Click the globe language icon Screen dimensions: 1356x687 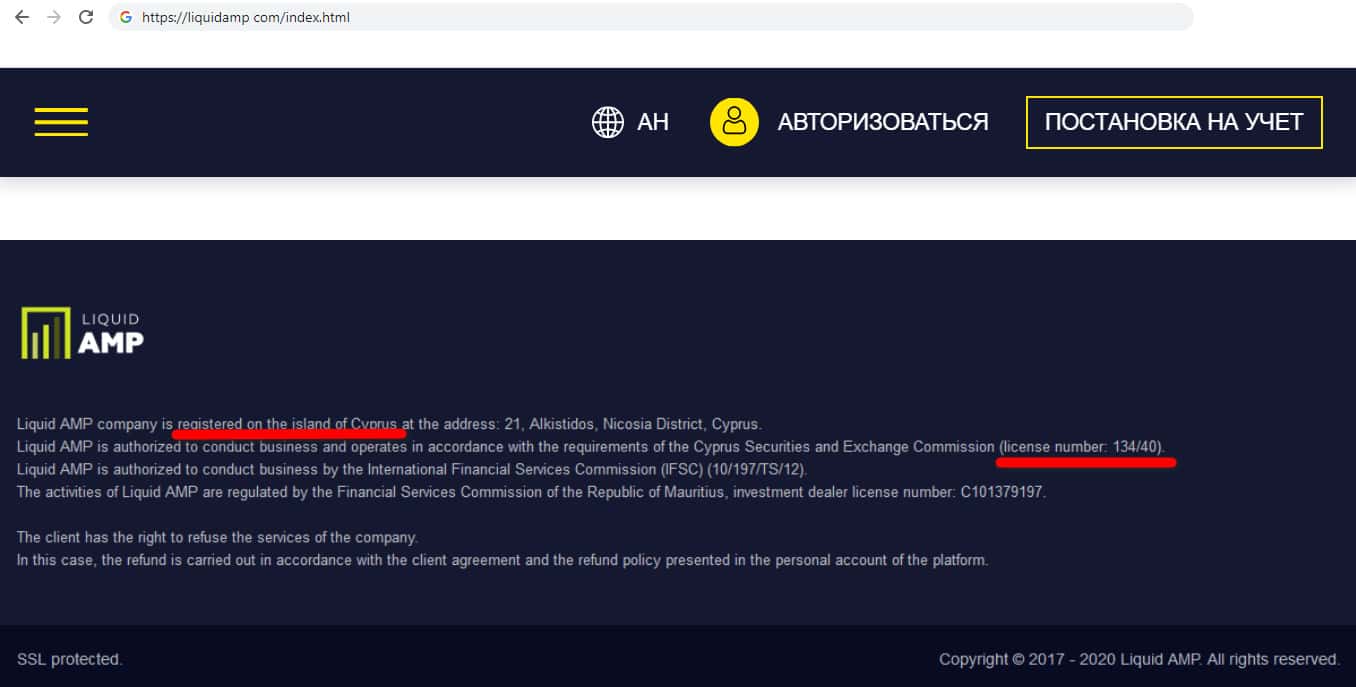click(x=608, y=122)
